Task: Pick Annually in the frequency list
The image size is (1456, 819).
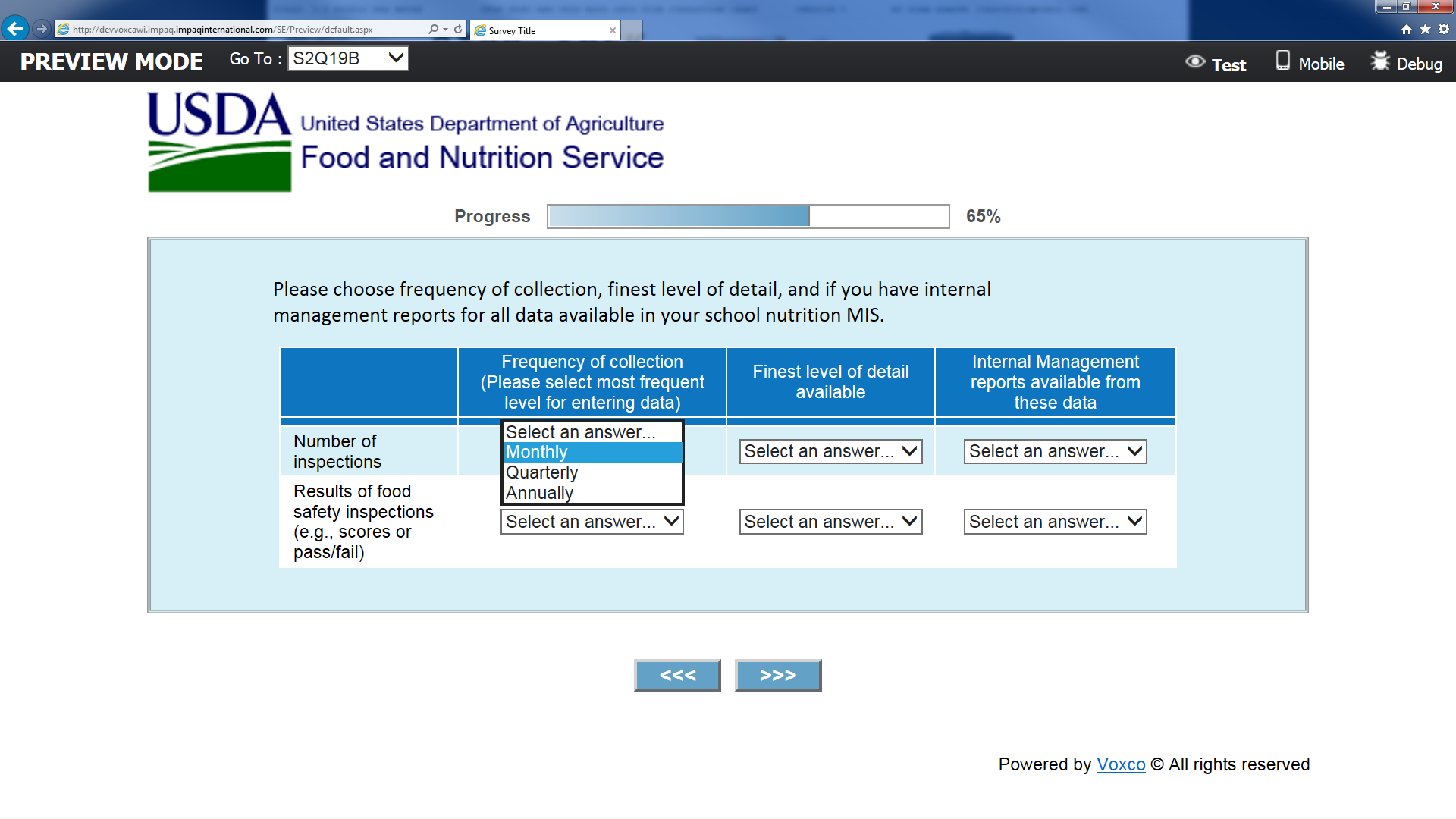Action: tap(591, 493)
